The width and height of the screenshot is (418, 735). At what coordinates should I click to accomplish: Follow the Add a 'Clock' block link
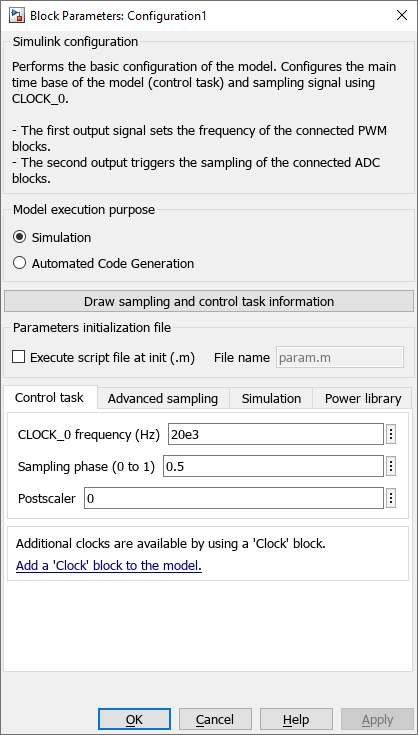pyautogui.click(x=109, y=565)
